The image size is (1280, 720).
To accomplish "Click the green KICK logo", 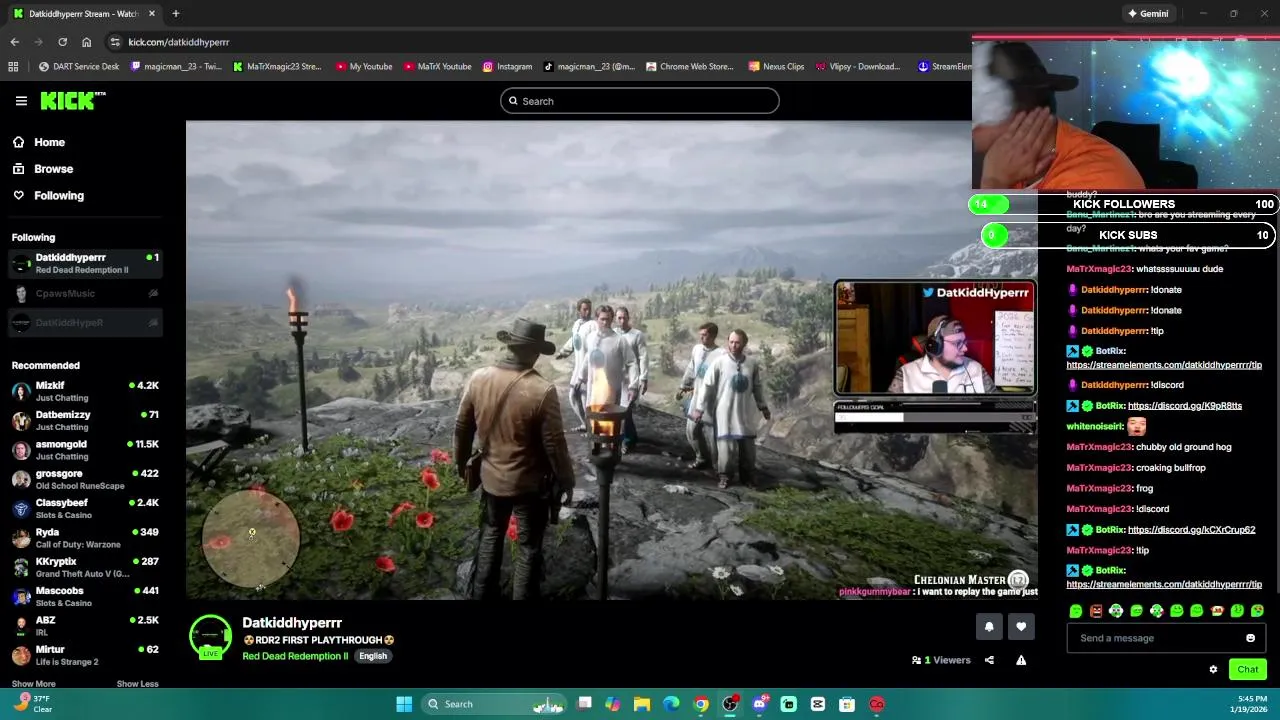I will tap(72, 100).
